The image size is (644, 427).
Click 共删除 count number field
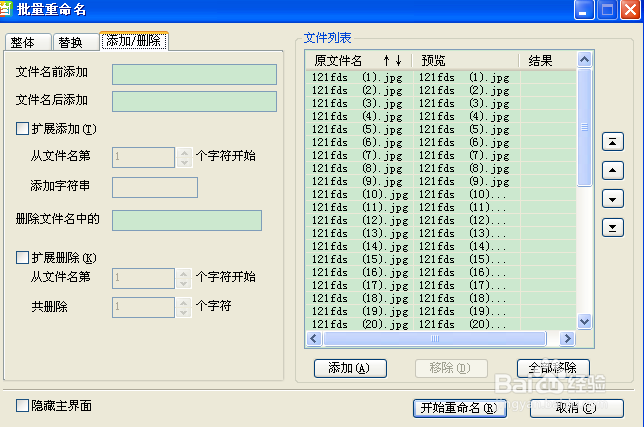click(x=143, y=308)
